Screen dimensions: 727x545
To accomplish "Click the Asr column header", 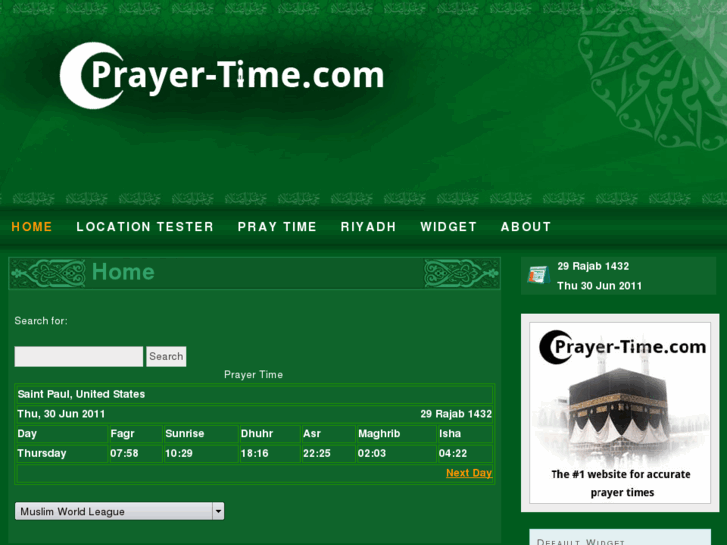I will coord(328,434).
